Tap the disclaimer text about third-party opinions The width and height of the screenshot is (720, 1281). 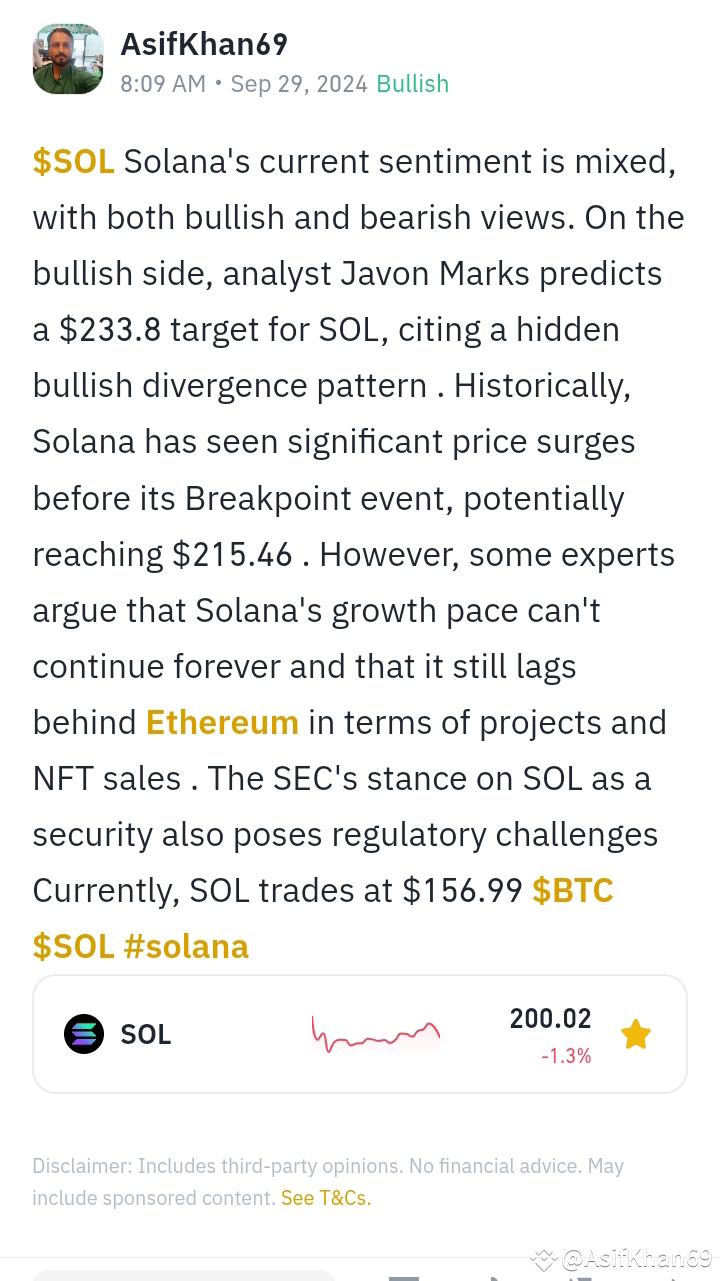pos(328,1181)
